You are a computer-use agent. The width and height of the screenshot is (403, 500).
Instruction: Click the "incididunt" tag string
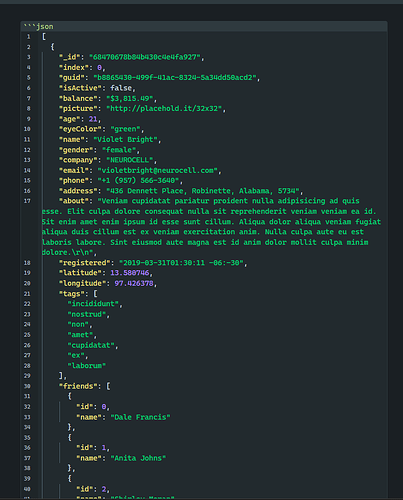pyautogui.click(x=93, y=304)
